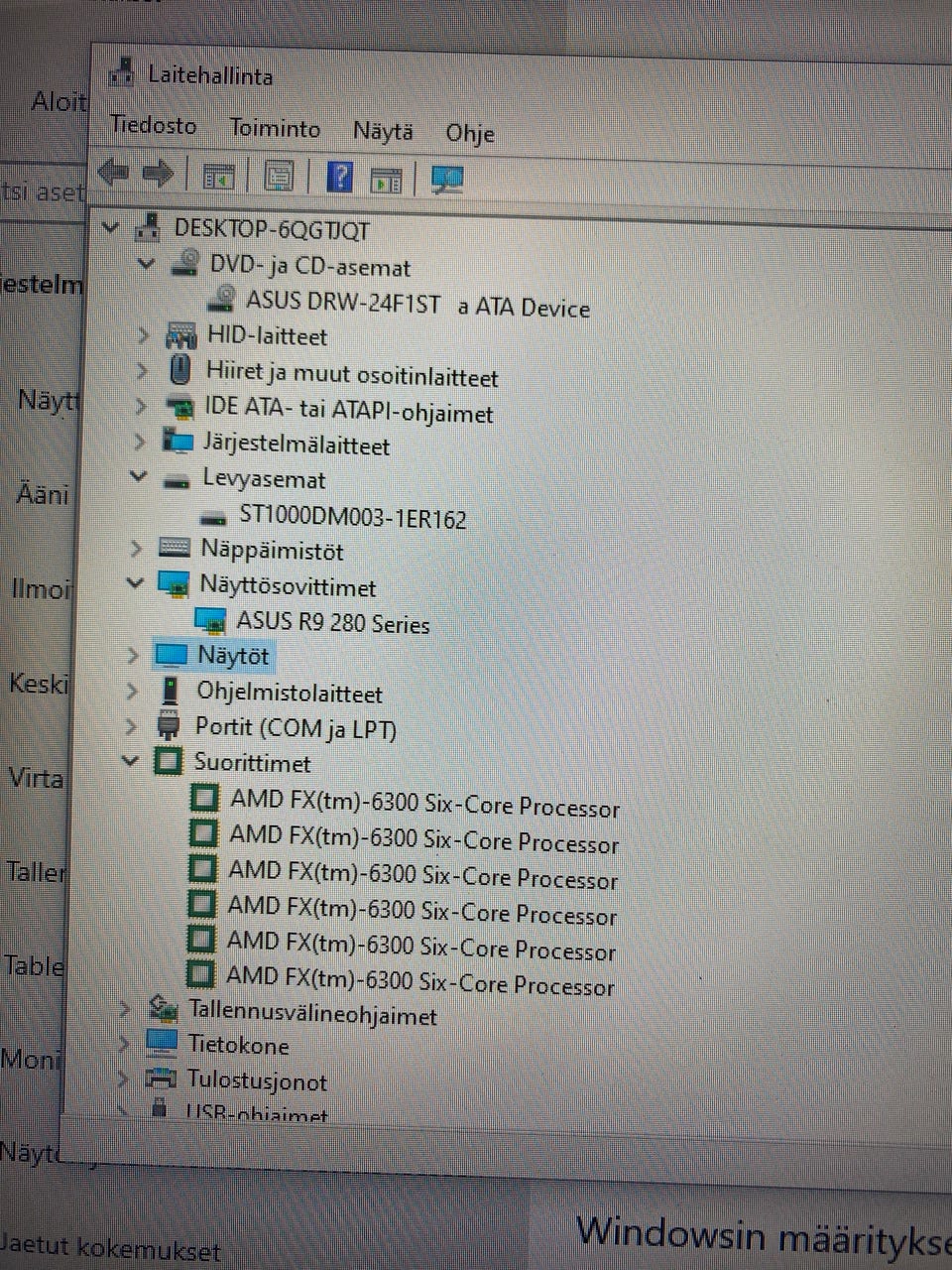Open the Tiedosto menu
The height and width of the screenshot is (1270, 952).
153,126
